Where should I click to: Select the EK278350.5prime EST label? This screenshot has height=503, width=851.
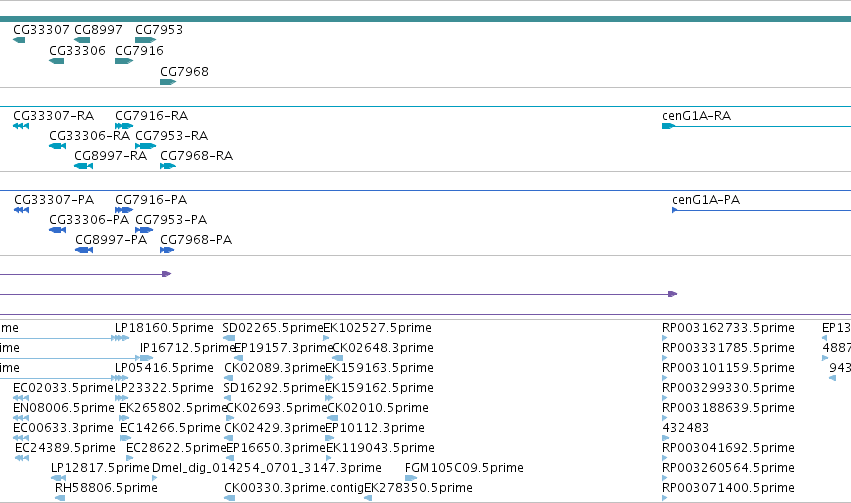(418, 488)
